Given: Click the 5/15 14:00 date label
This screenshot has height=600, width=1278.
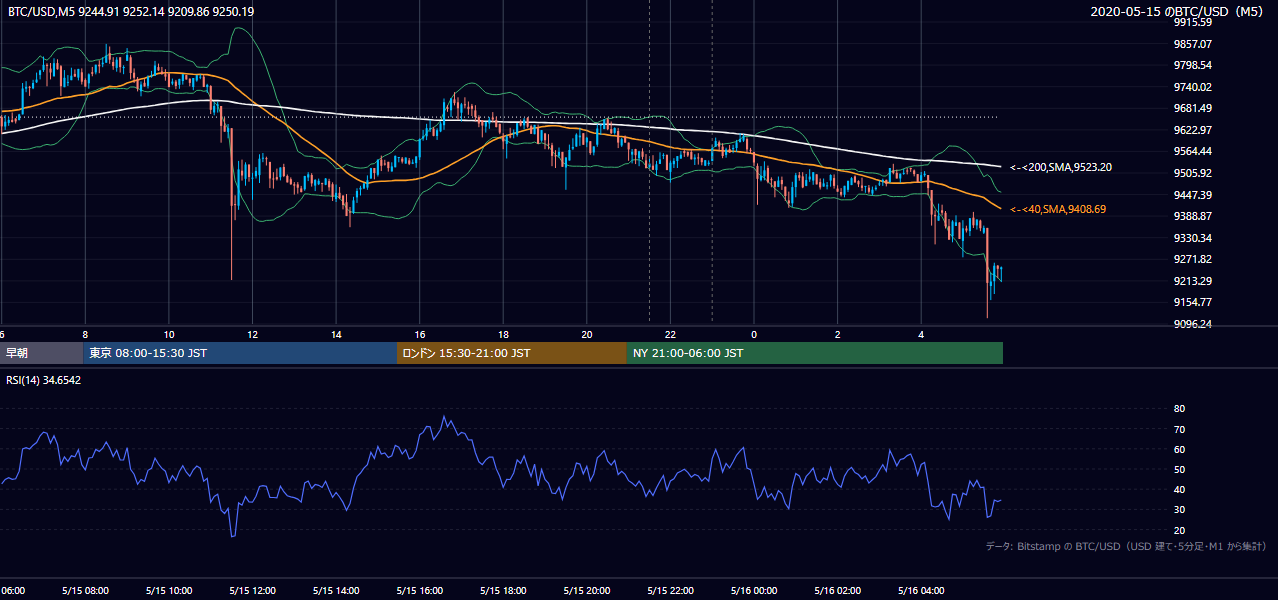Looking at the screenshot, I should tap(336, 591).
